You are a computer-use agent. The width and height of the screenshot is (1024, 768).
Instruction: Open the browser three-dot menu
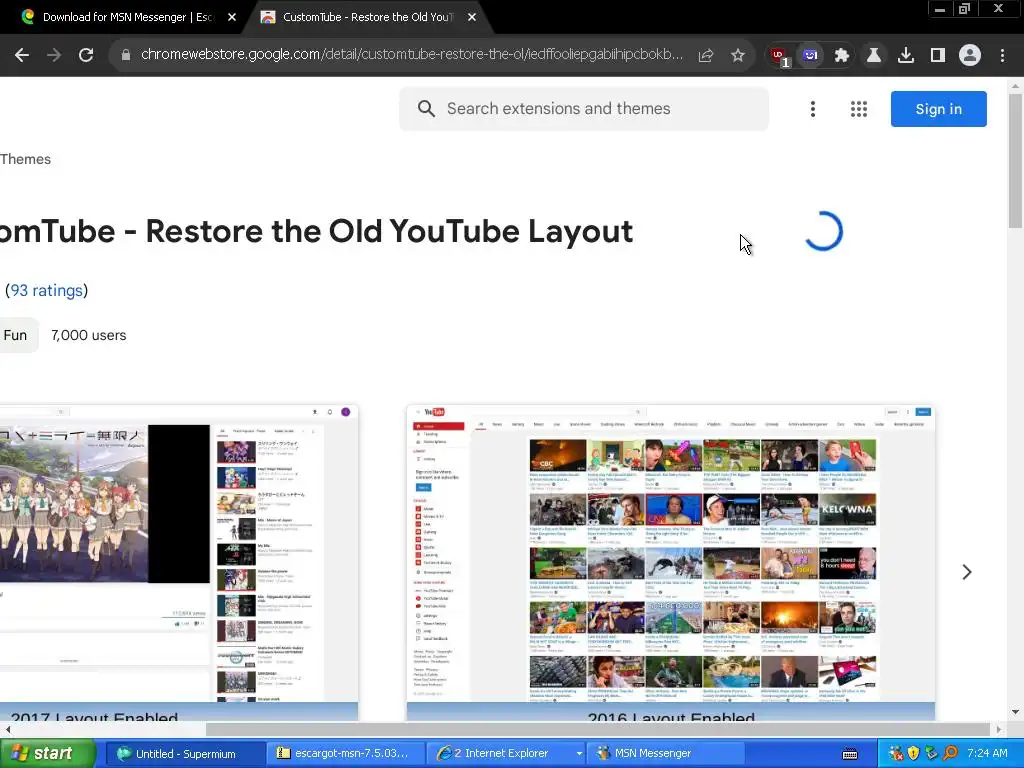tap(1002, 56)
